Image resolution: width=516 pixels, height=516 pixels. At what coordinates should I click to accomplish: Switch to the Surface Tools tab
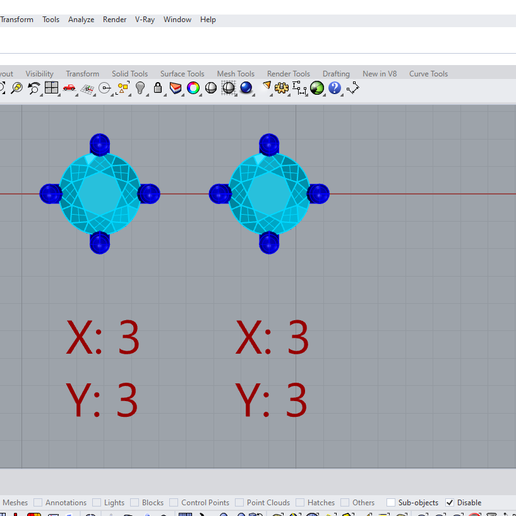182,74
